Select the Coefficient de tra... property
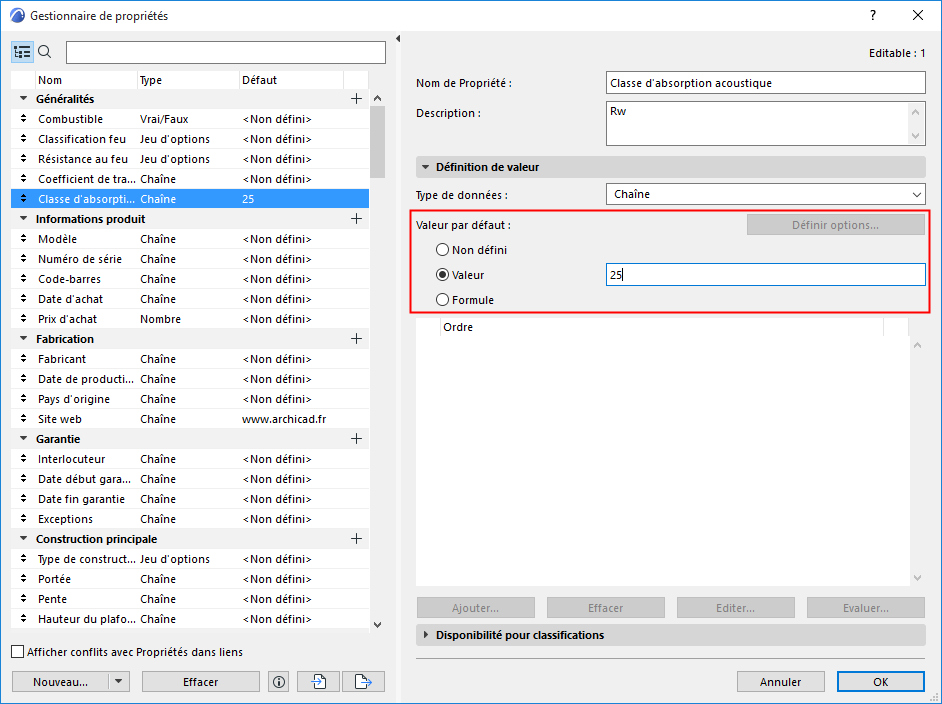The image size is (942, 704). 190,179
